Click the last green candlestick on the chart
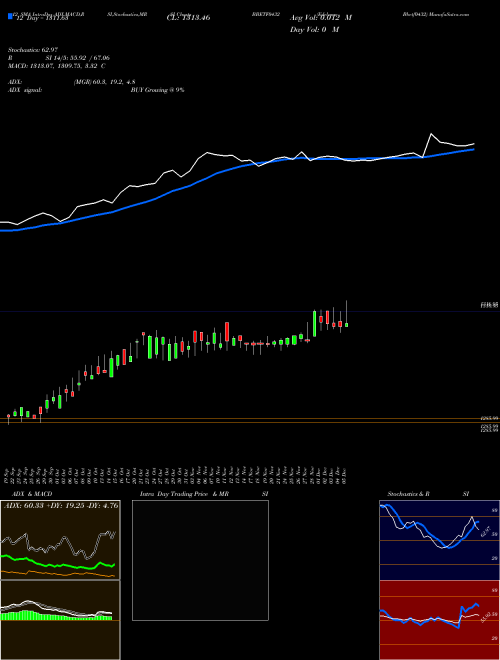The height and width of the screenshot is (660, 500). [346, 325]
